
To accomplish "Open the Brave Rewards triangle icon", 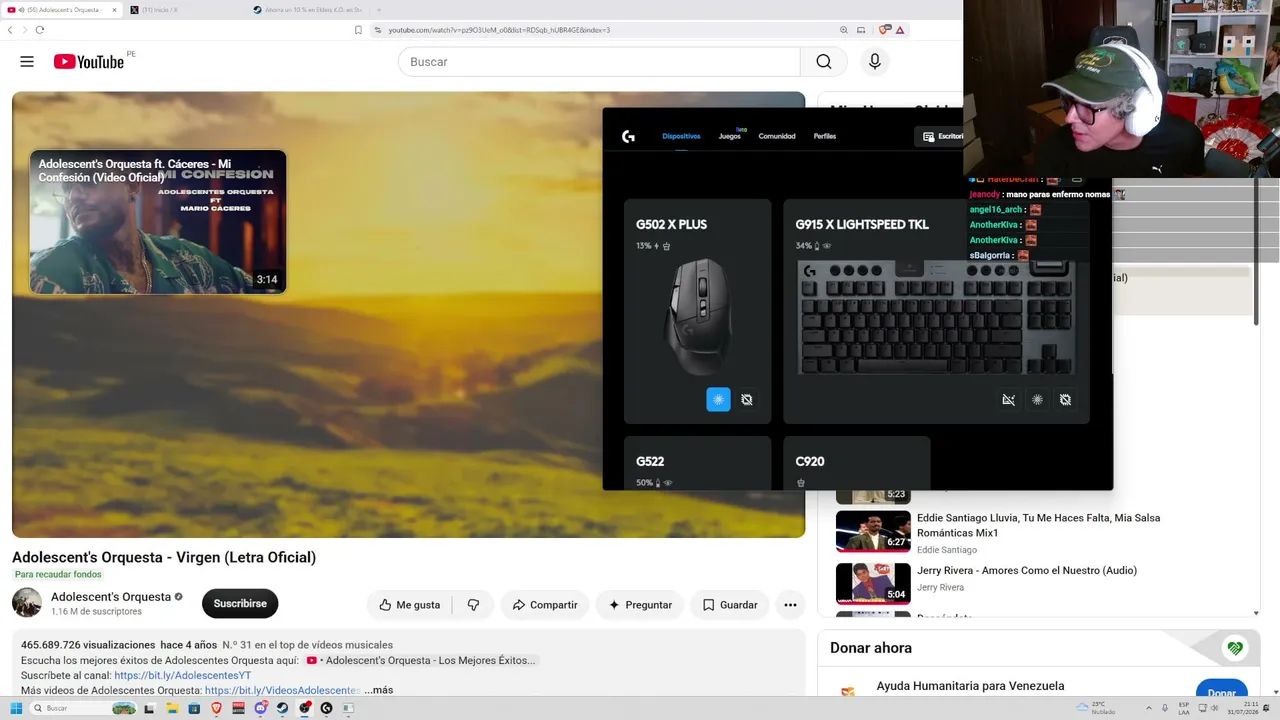I will [x=900, y=30].
